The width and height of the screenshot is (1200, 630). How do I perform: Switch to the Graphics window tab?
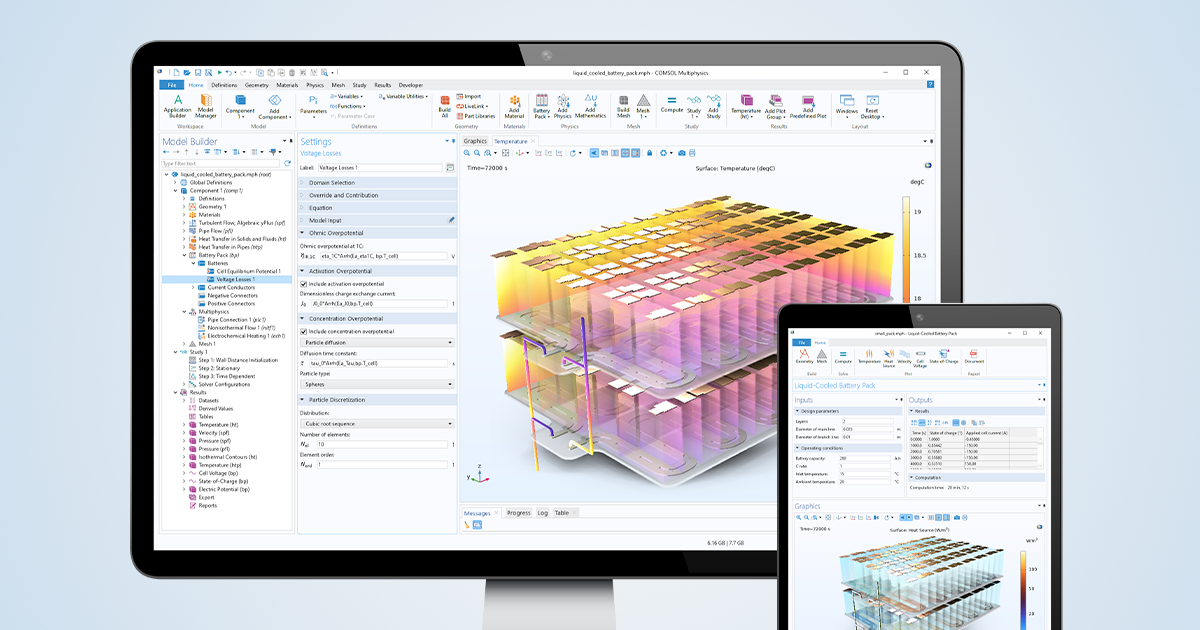[x=475, y=141]
